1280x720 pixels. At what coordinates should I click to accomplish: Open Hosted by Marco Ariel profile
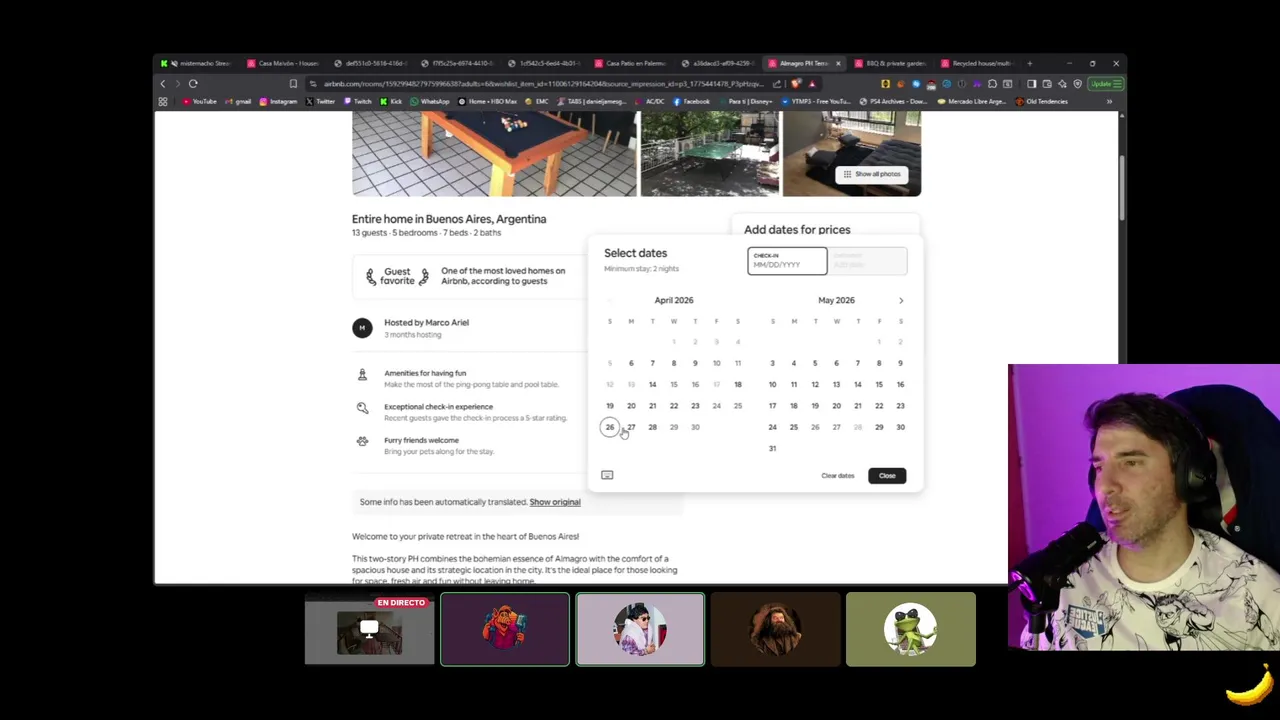(426, 322)
